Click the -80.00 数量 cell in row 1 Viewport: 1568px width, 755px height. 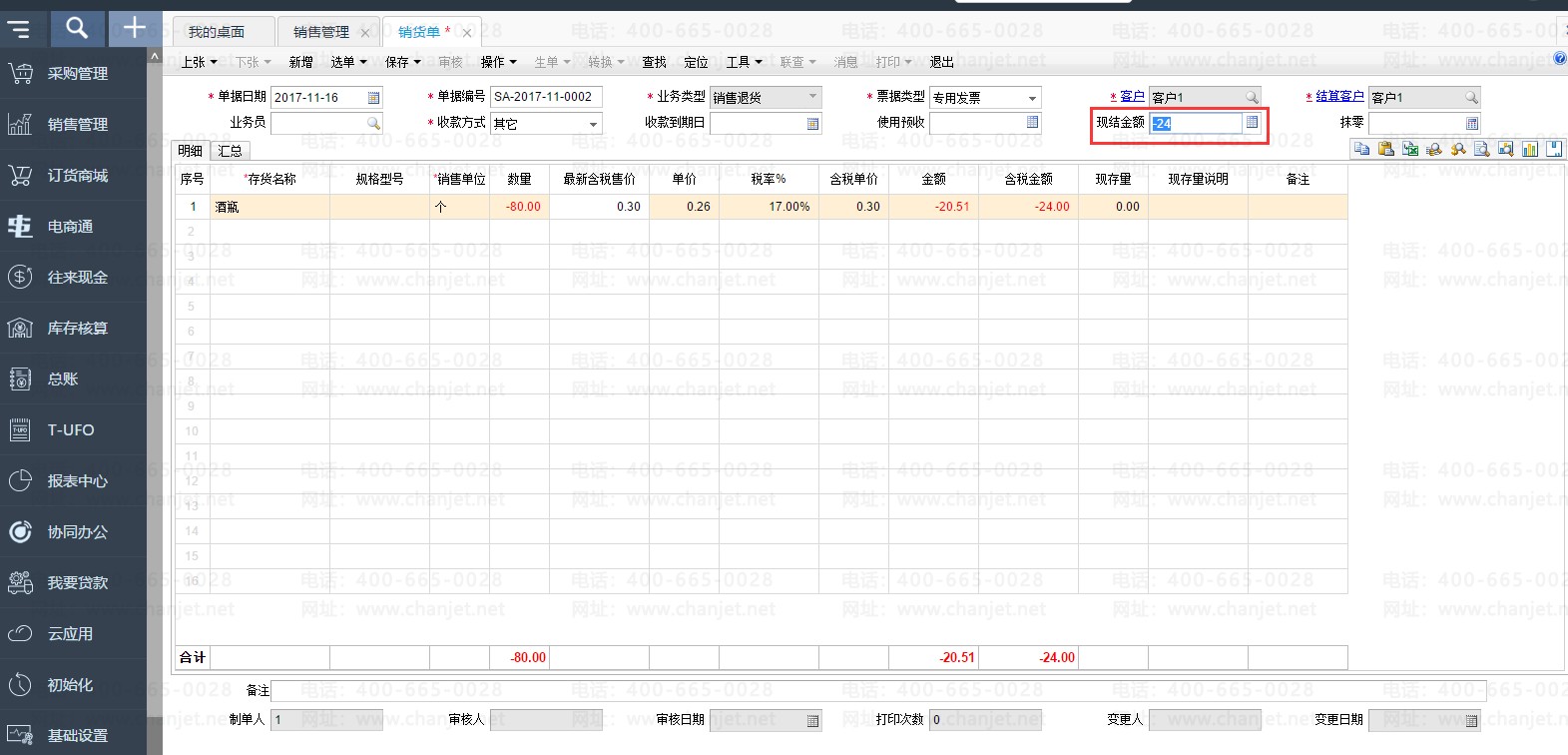pyautogui.click(x=519, y=207)
